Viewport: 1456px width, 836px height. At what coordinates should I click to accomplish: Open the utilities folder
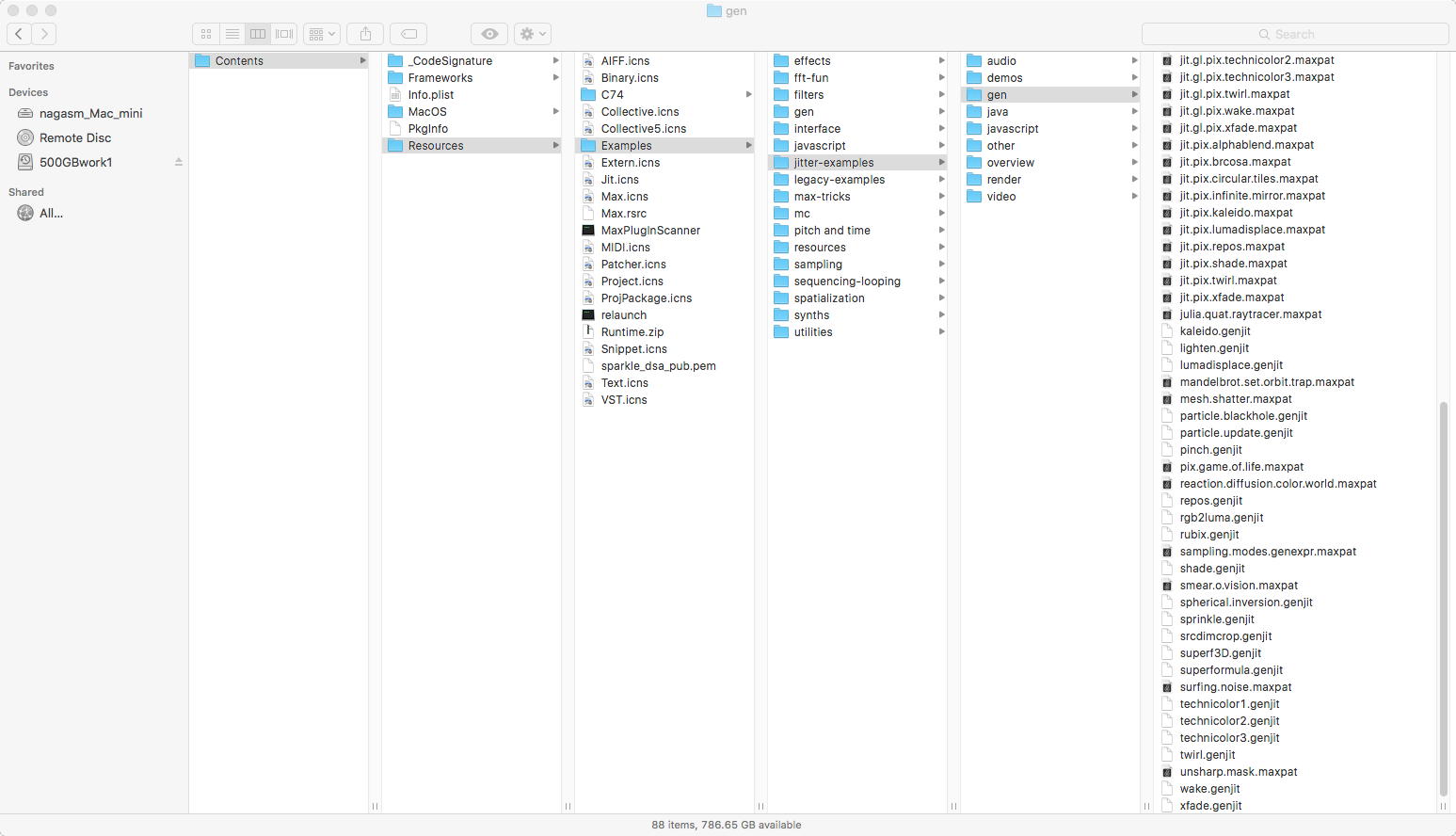pyautogui.click(x=813, y=331)
